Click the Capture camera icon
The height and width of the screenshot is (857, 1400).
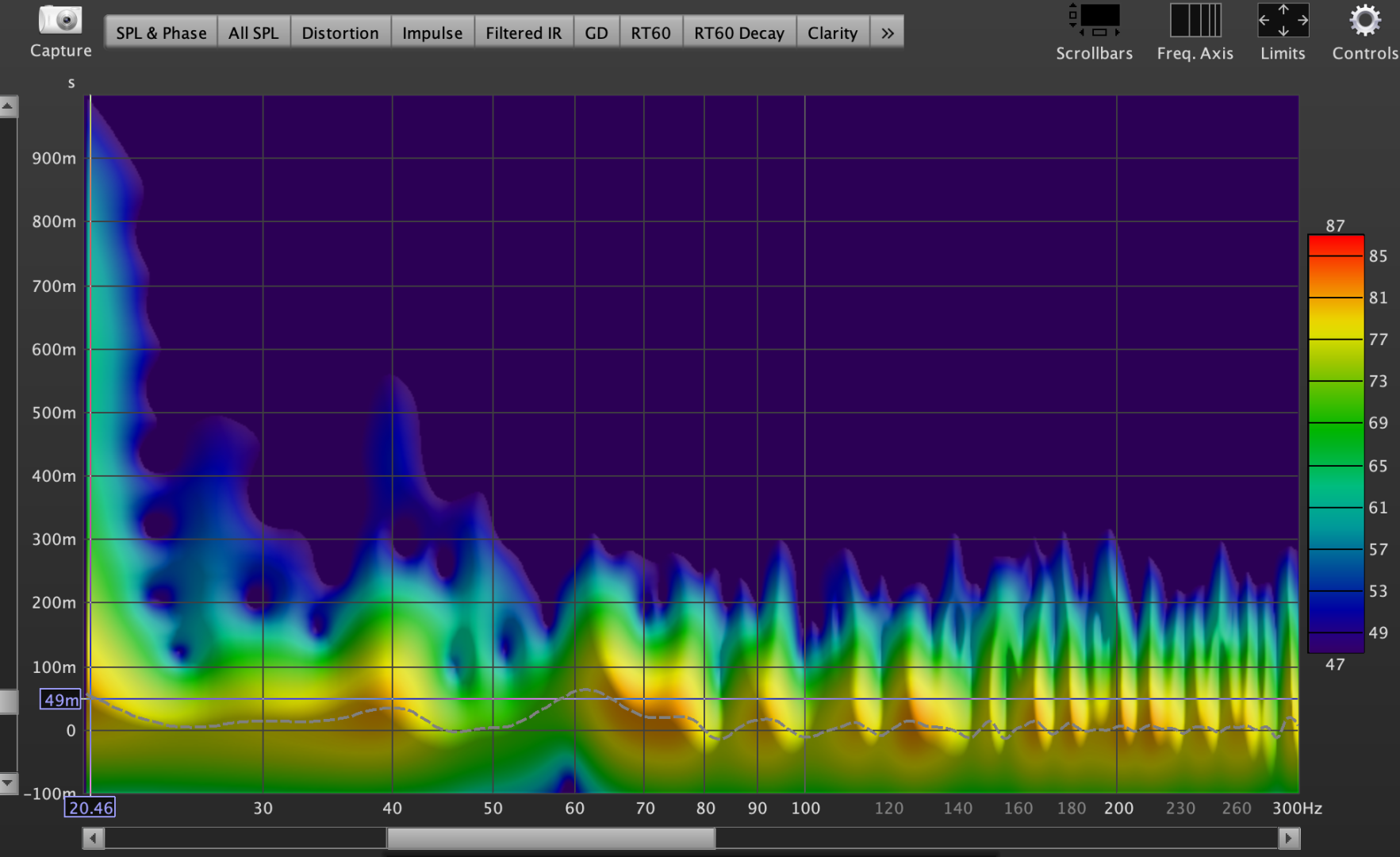pyautogui.click(x=60, y=21)
